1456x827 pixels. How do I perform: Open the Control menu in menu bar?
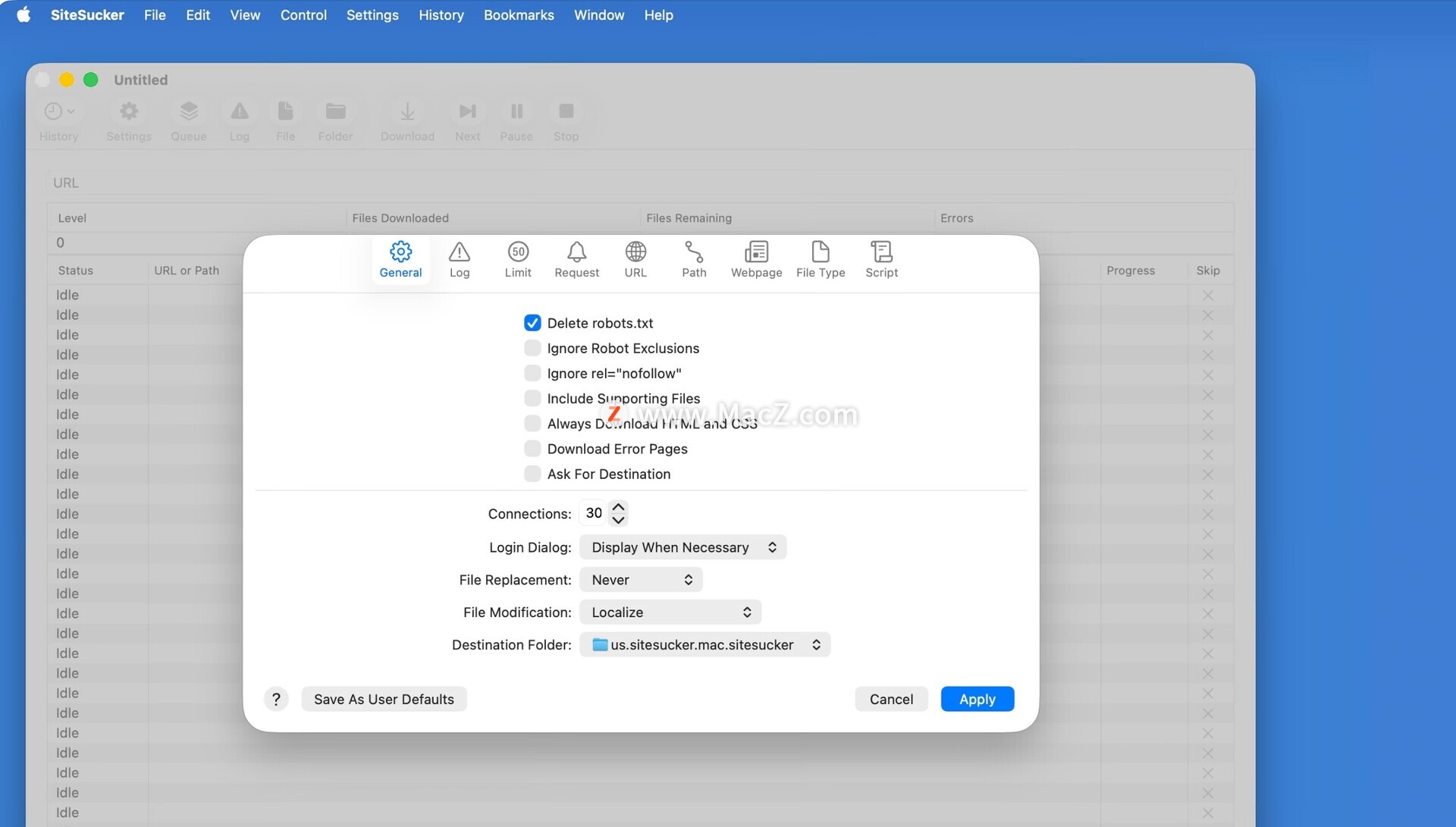[x=303, y=15]
